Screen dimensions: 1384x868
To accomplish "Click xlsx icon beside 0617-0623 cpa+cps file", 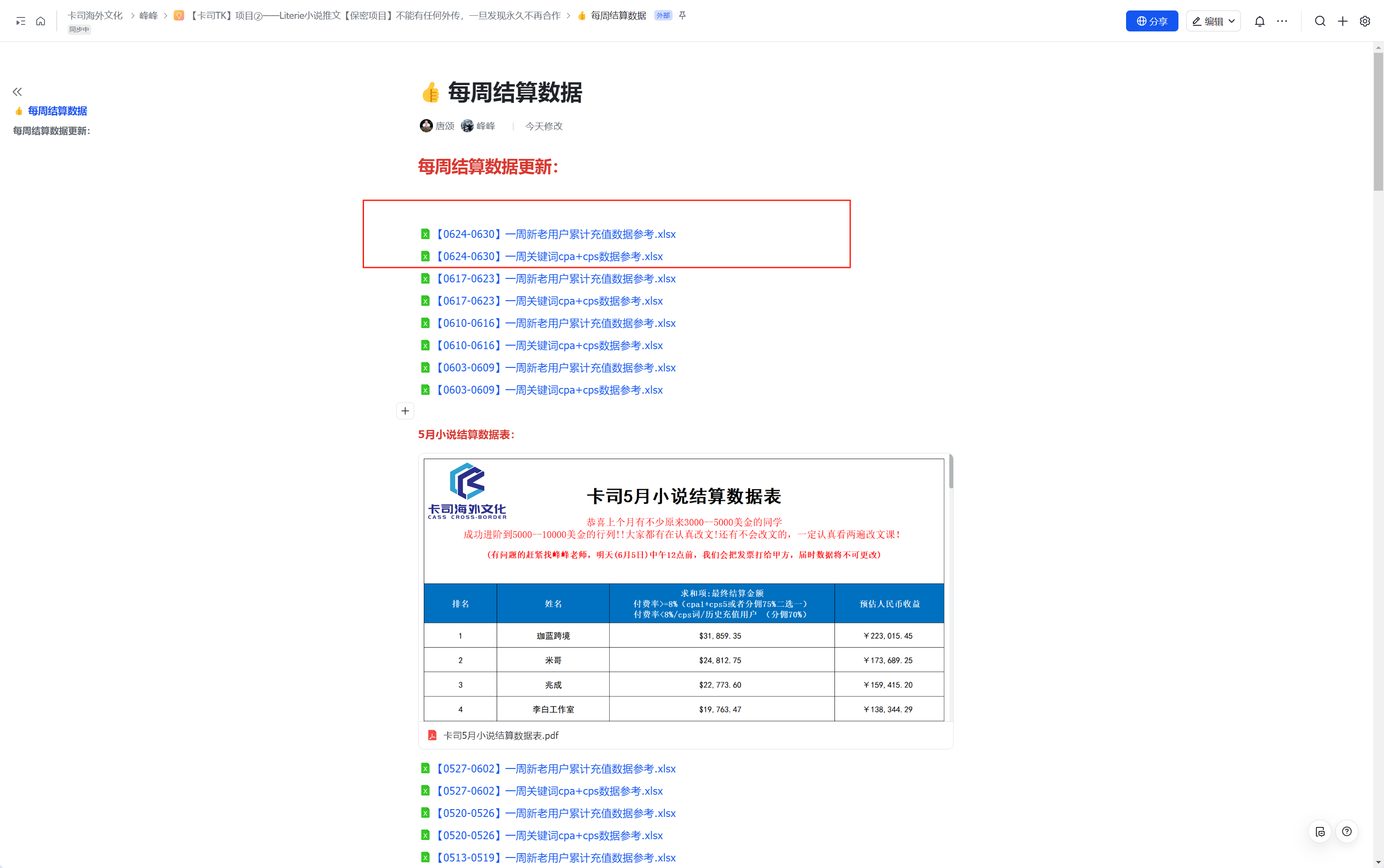I will click(x=425, y=301).
